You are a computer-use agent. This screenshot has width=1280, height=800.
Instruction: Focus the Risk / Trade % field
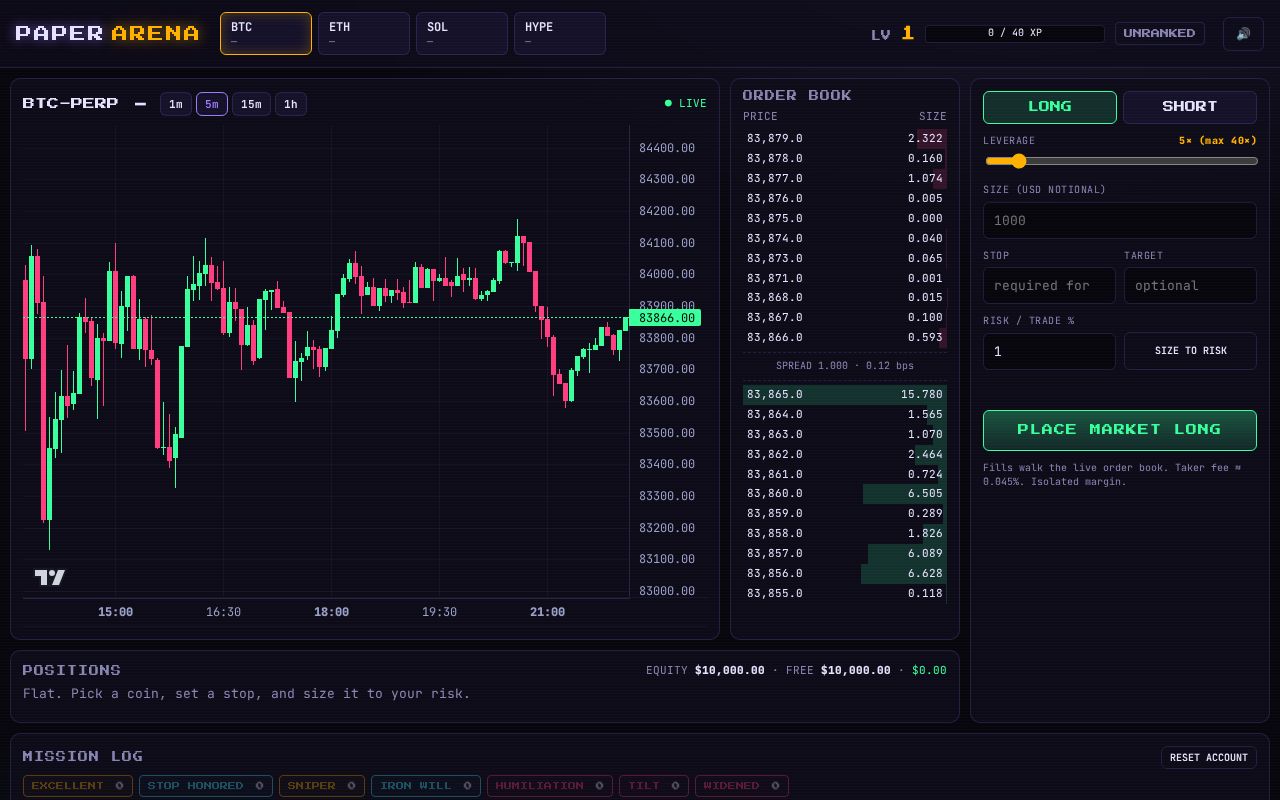1049,351
